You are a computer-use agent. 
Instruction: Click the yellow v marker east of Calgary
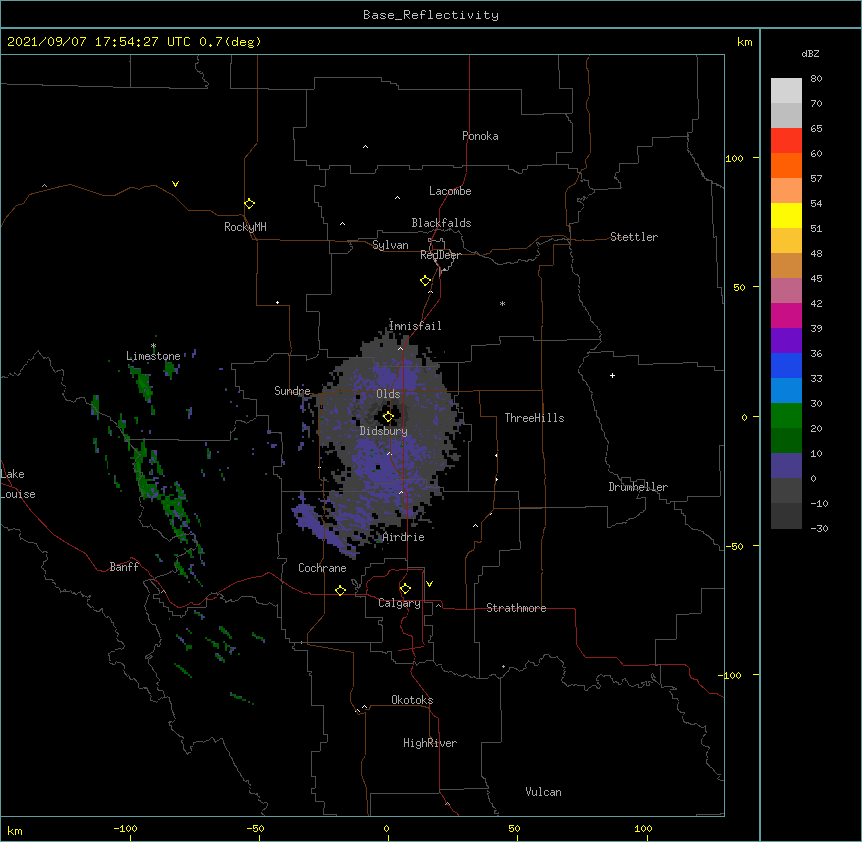click(429, 584)
